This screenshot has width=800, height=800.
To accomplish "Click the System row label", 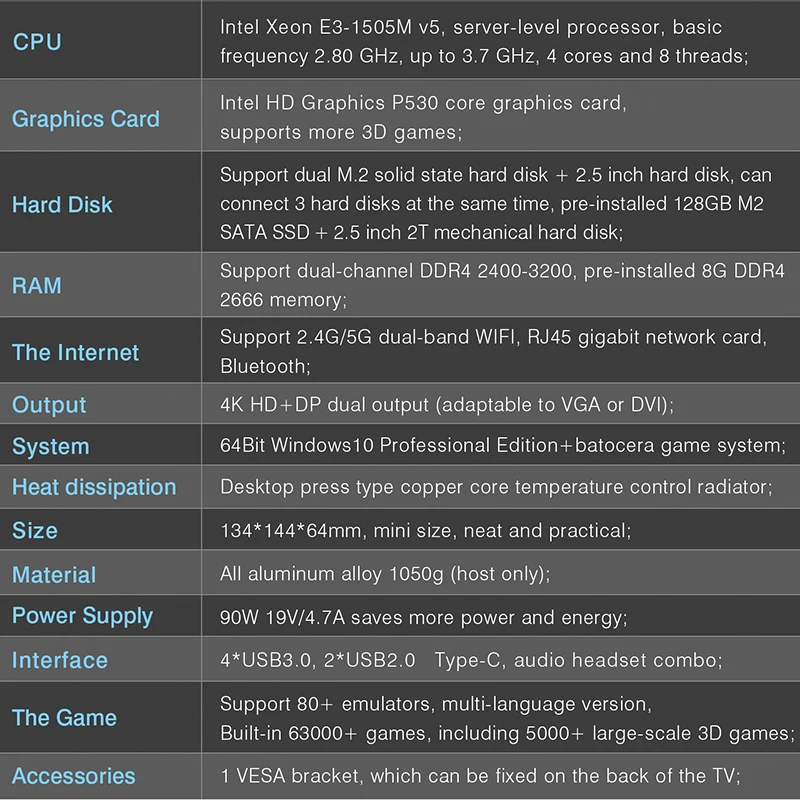I will coord(51,446).
